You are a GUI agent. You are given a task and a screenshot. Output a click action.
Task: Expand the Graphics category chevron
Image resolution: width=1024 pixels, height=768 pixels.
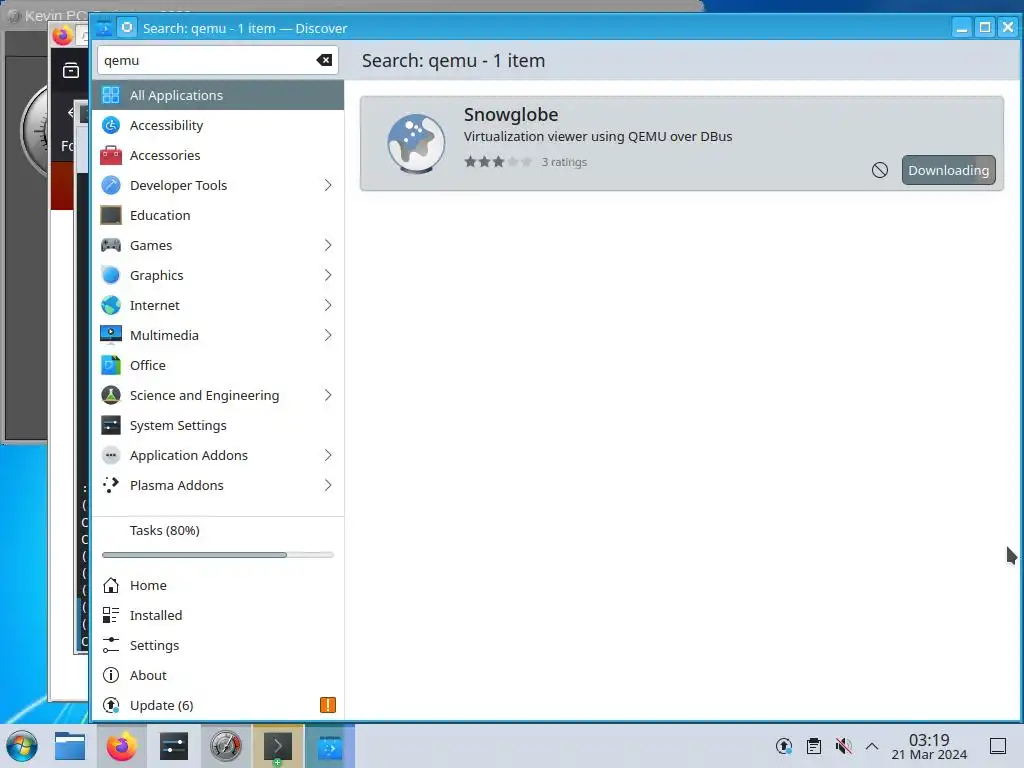pos(328,276)
